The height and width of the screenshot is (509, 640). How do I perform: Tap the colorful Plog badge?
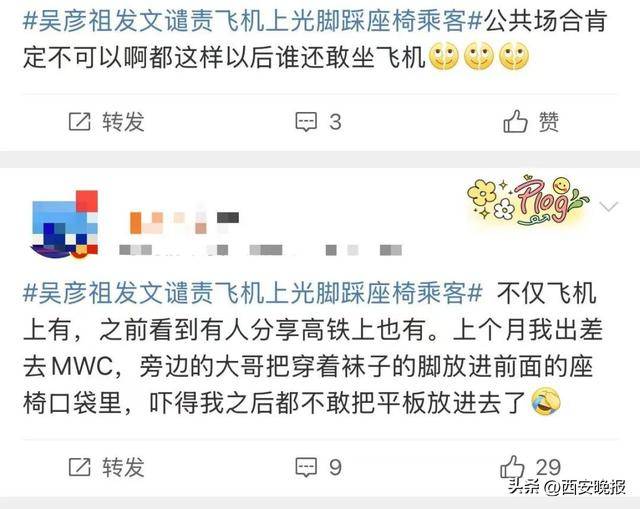pos(528,201)
